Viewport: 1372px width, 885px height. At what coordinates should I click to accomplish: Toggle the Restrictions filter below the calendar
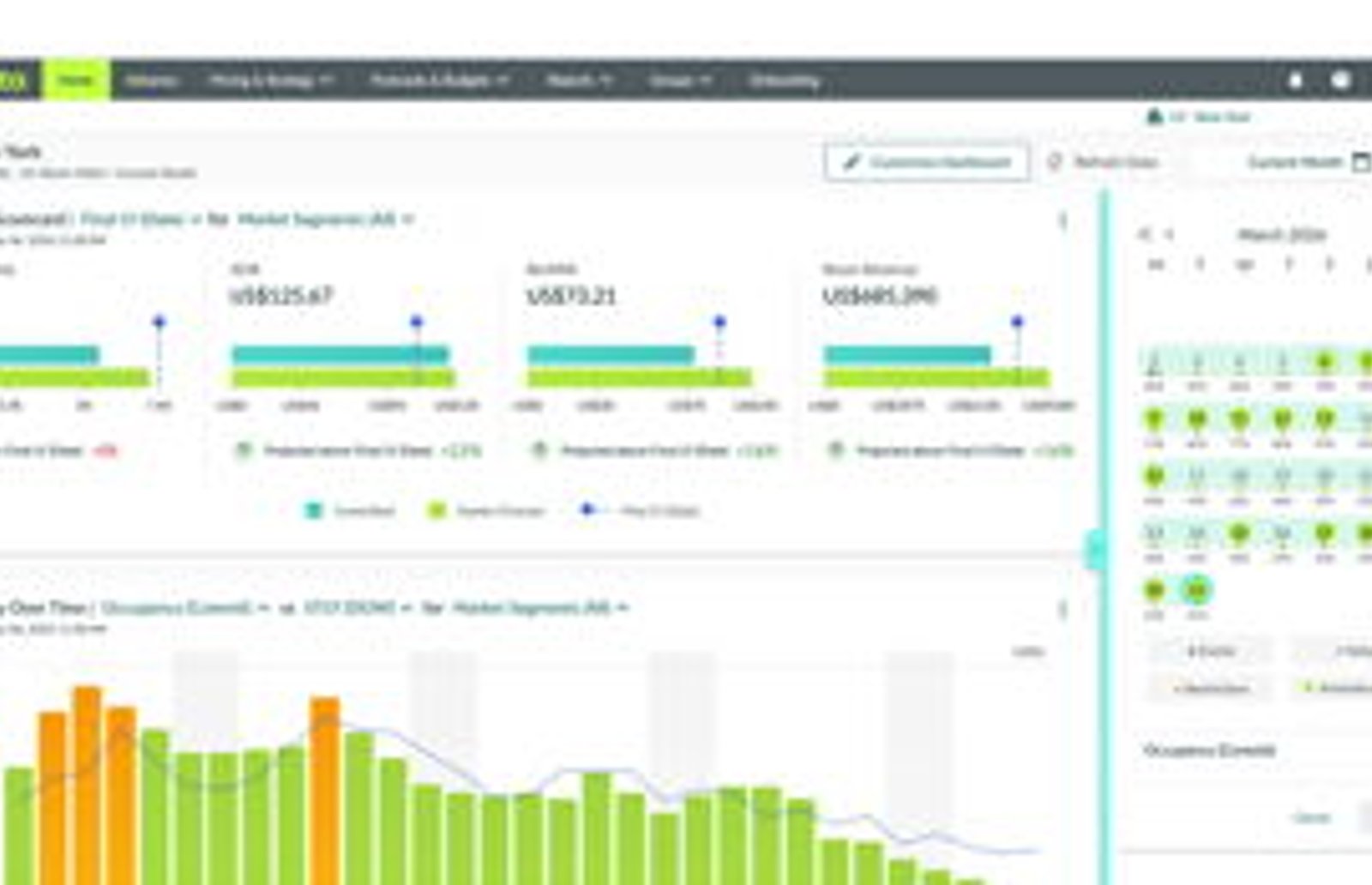(1211, 688)
